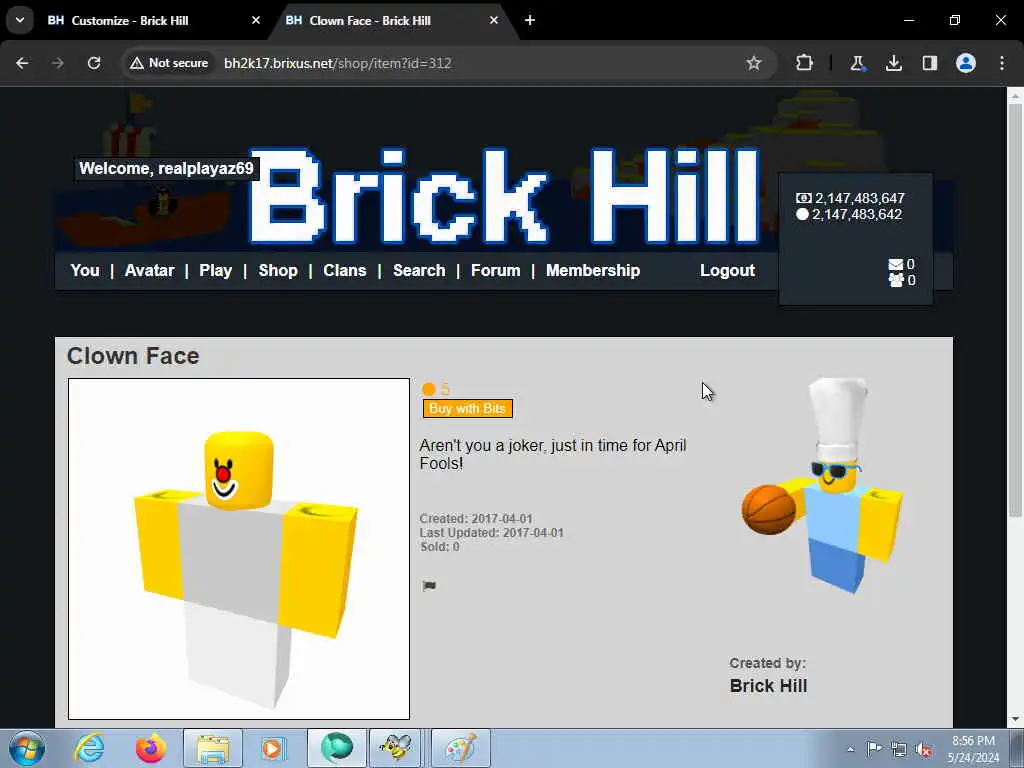Click the bits coin icon in balance box
1024x768 pixels.
[803, 214]
